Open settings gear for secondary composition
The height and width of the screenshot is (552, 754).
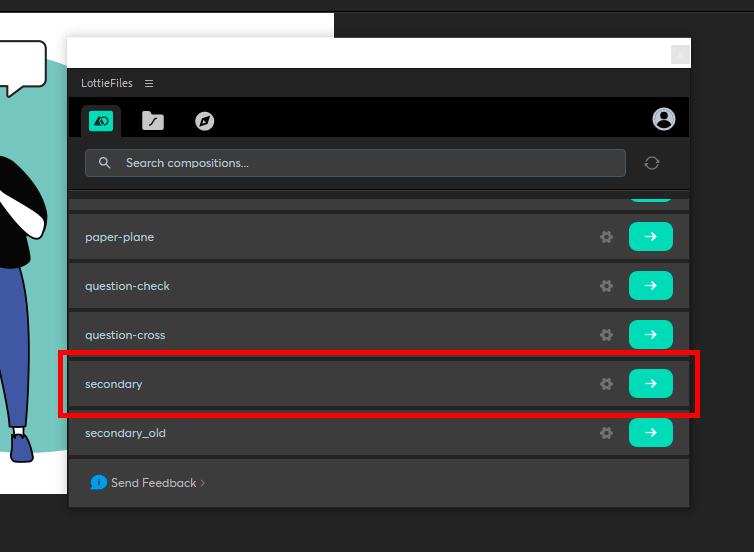click(606, 384)
